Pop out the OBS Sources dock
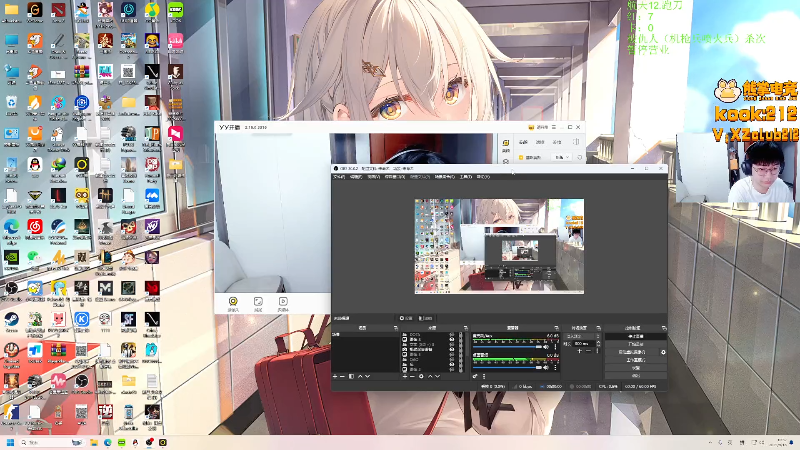This screenshot has height=450, width=800. coord(466,328)
